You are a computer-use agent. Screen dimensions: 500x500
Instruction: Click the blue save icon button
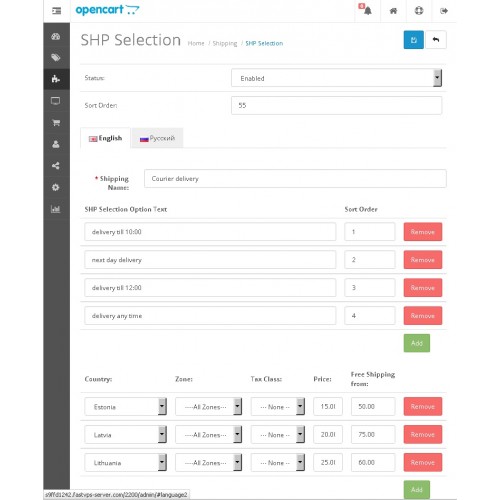pyautogui.click(x=413, y=40)
